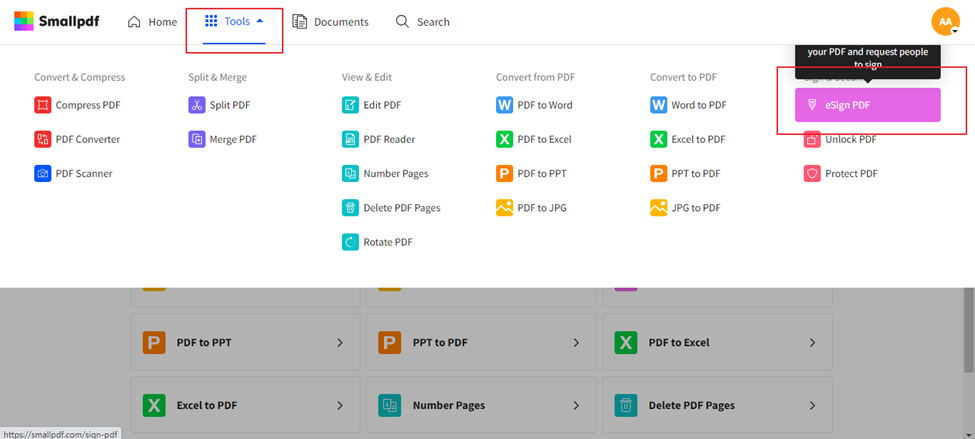Click the PDF to Excel icon in menu
Screen dimensions: 975x439
[504, 139]
